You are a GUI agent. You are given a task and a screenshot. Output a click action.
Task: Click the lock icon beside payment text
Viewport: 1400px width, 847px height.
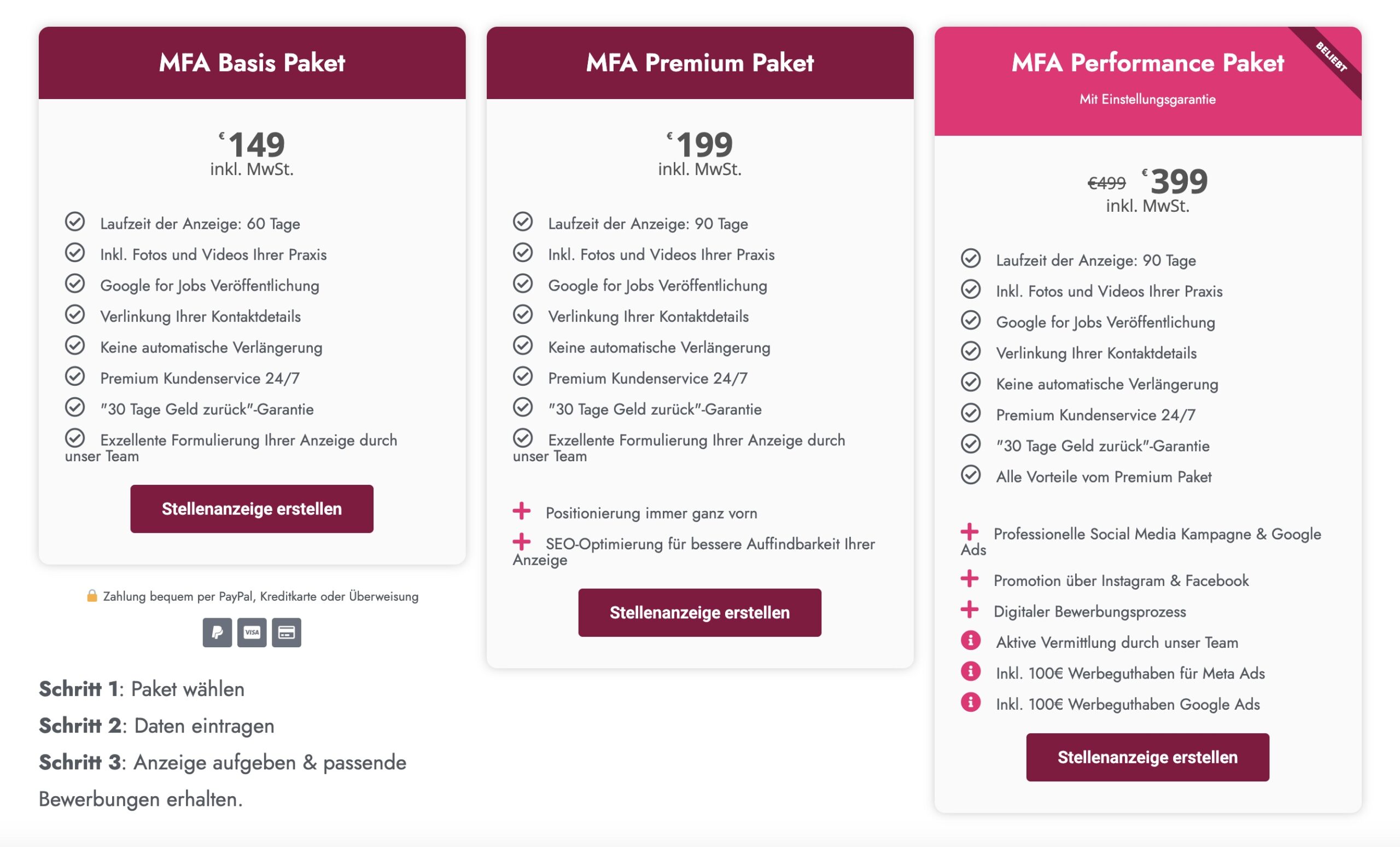[91, 596]
